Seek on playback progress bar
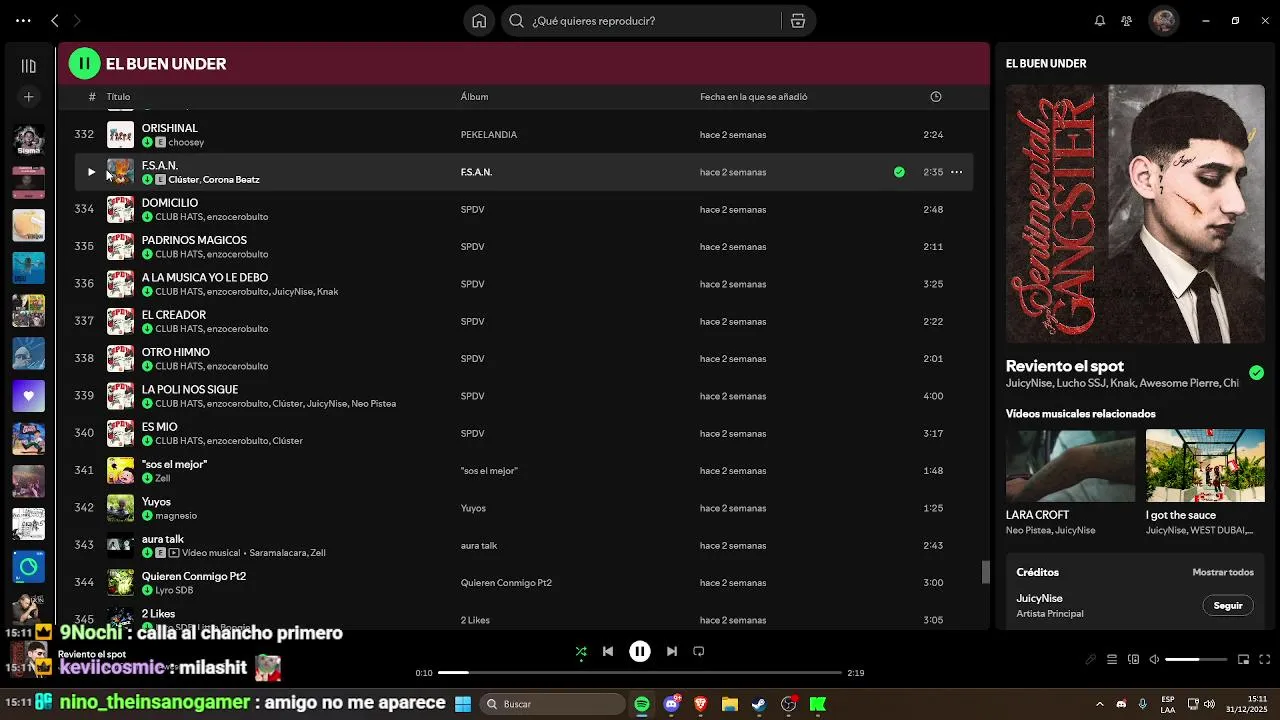 point(640,673)
